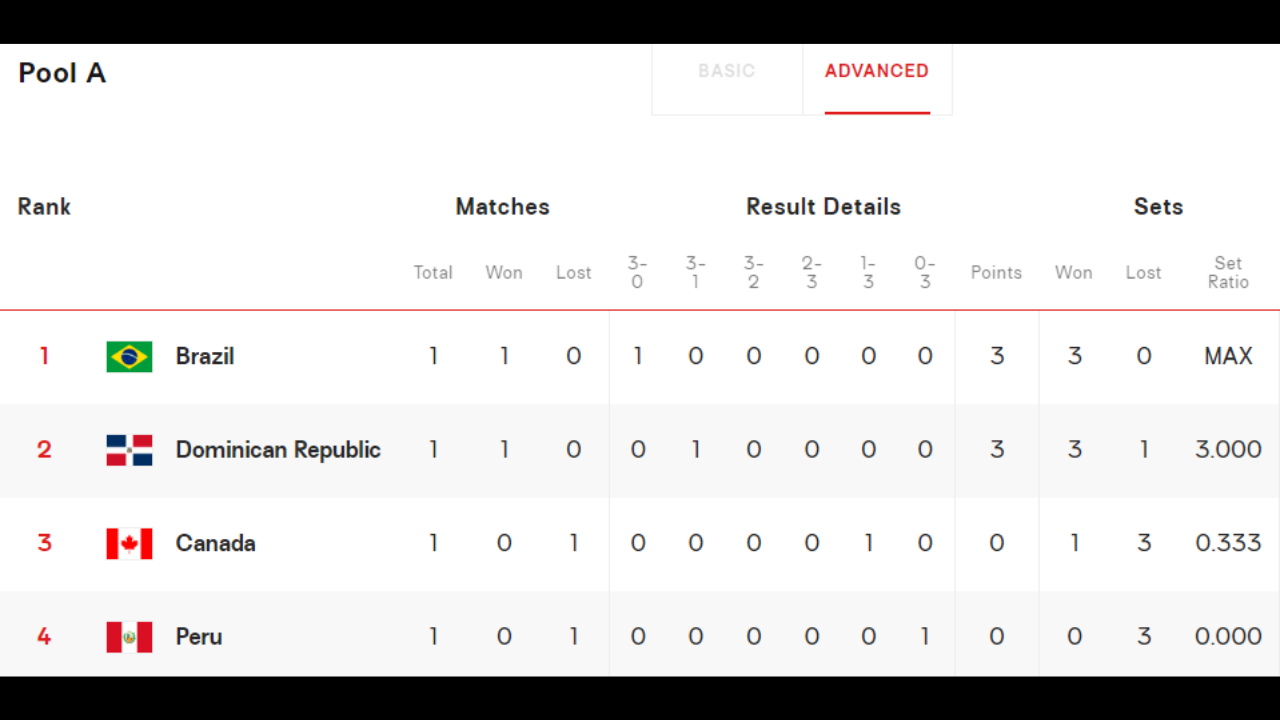The width and height of the screenshot is (1280, 720).
Task: Open the Brazil team link
Action: tap(205, 357)
